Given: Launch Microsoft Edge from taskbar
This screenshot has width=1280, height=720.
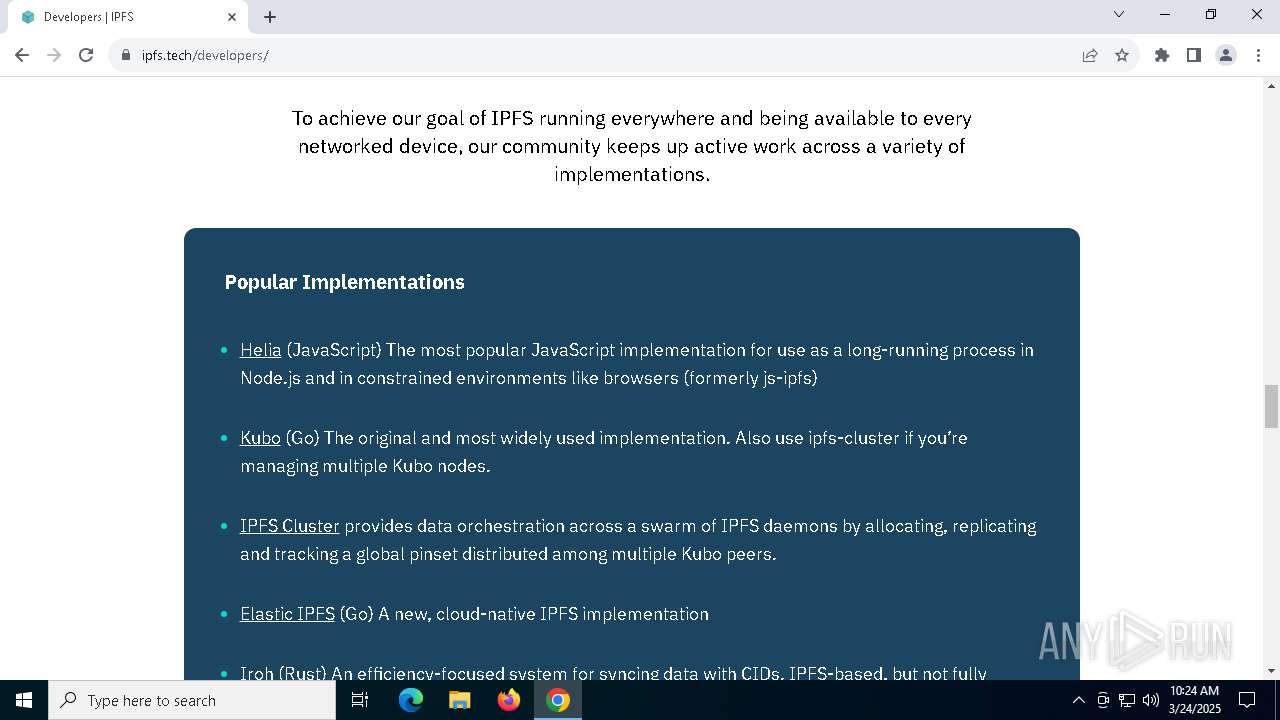Looking at the screenshot, I should [411, 700].
